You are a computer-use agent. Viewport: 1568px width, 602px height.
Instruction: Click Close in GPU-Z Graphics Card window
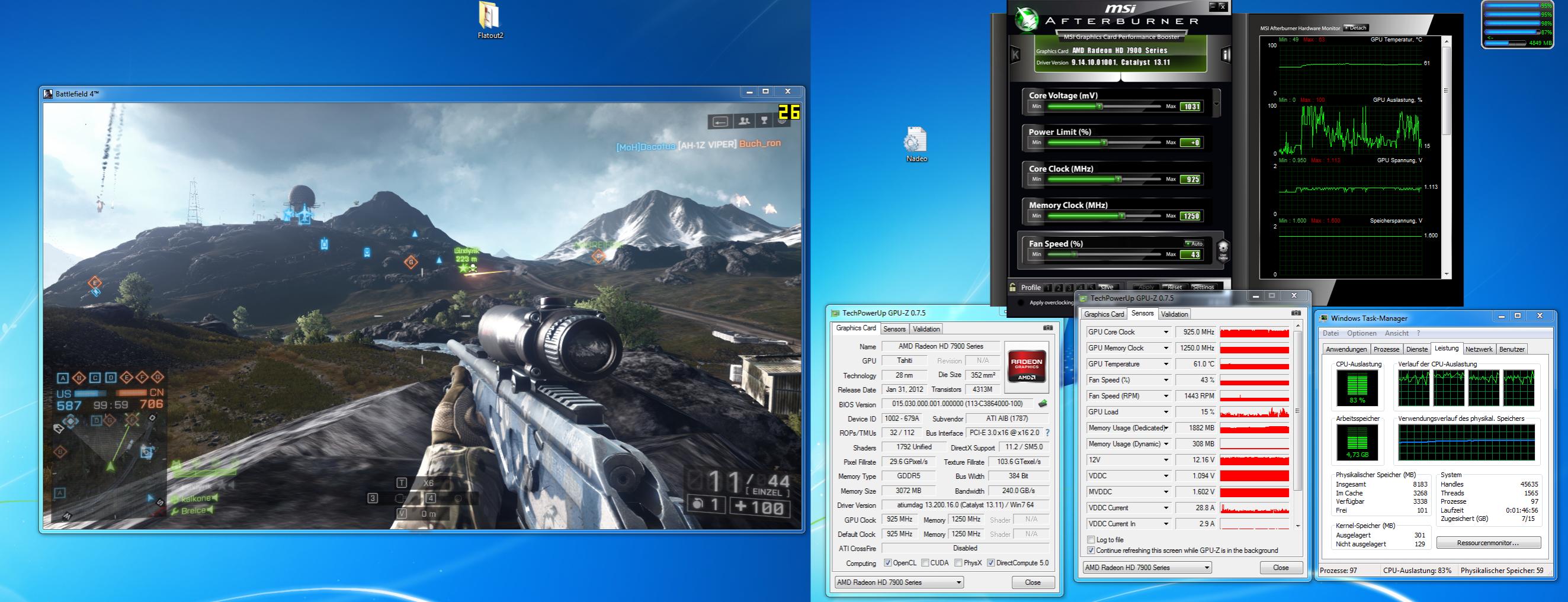tap(1032, 582)
